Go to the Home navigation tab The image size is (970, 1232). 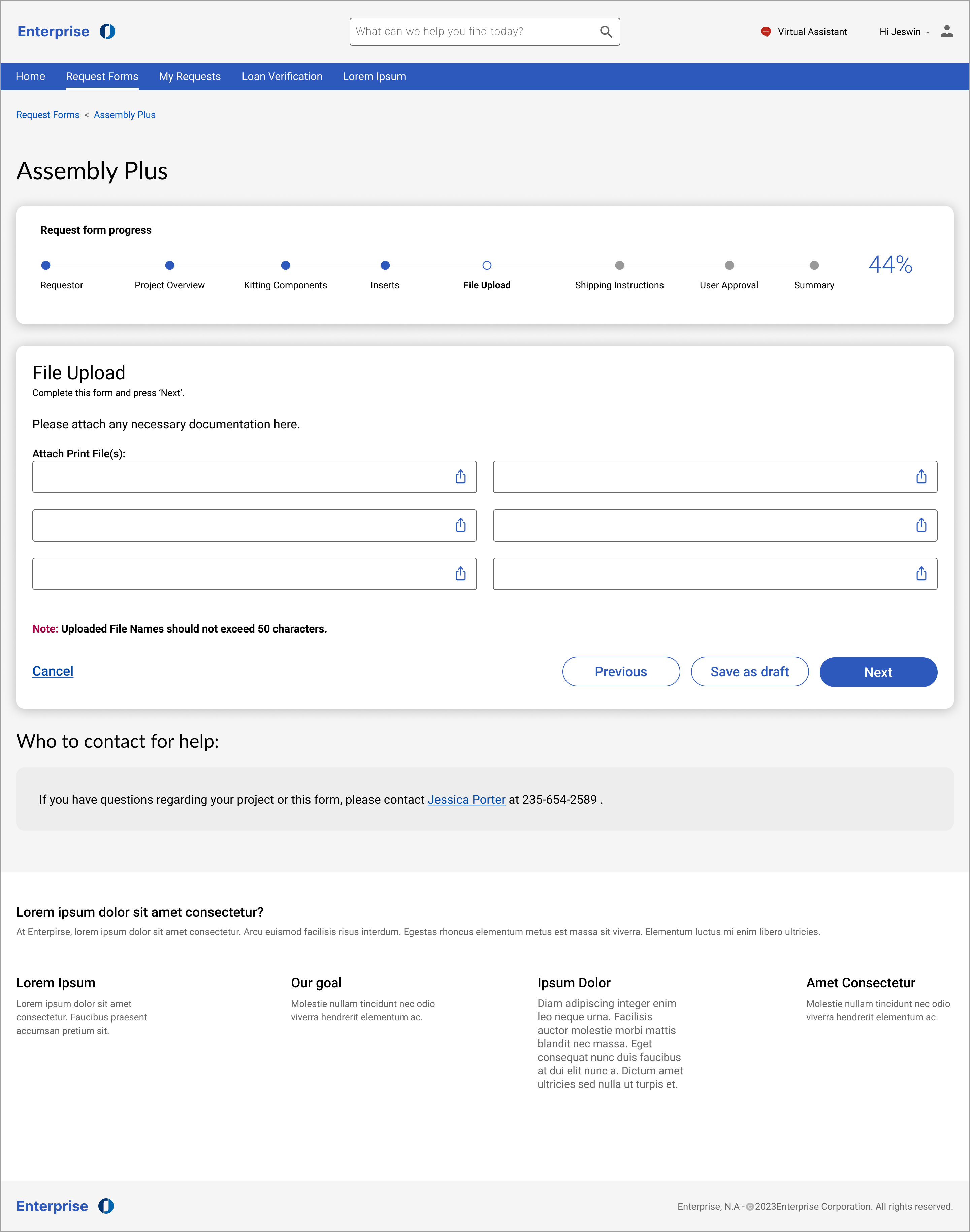(x=30, y=77)
